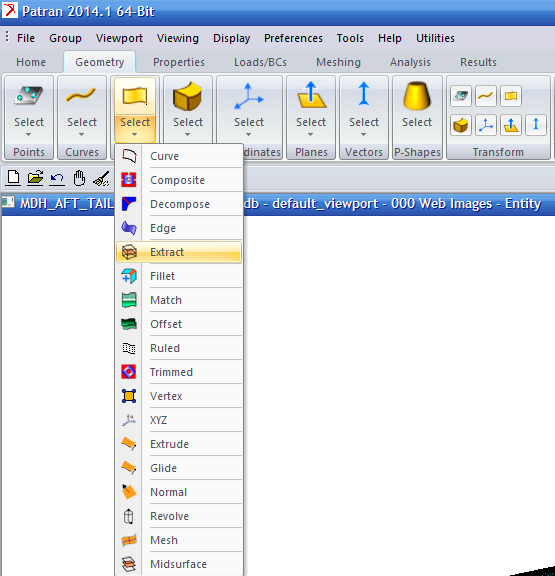Screen dimensions: 555x576
Task: Choose XYZ surface method
Action: (179, 420)
